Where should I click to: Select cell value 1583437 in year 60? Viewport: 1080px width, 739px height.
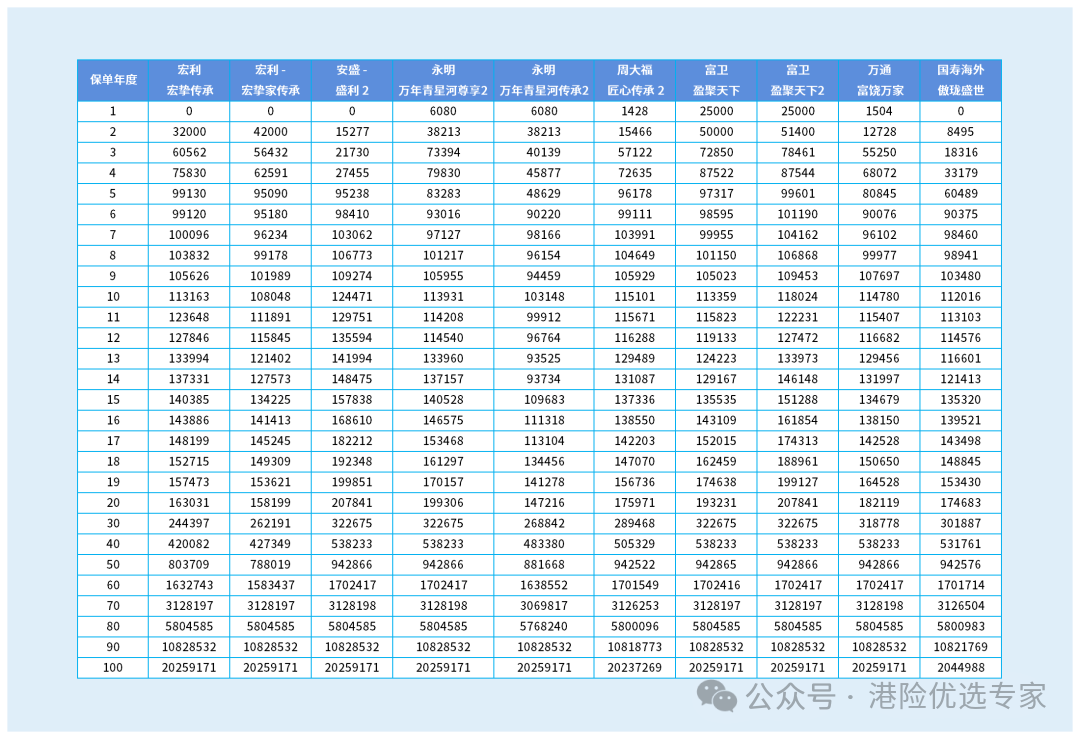tap(270, 585)
